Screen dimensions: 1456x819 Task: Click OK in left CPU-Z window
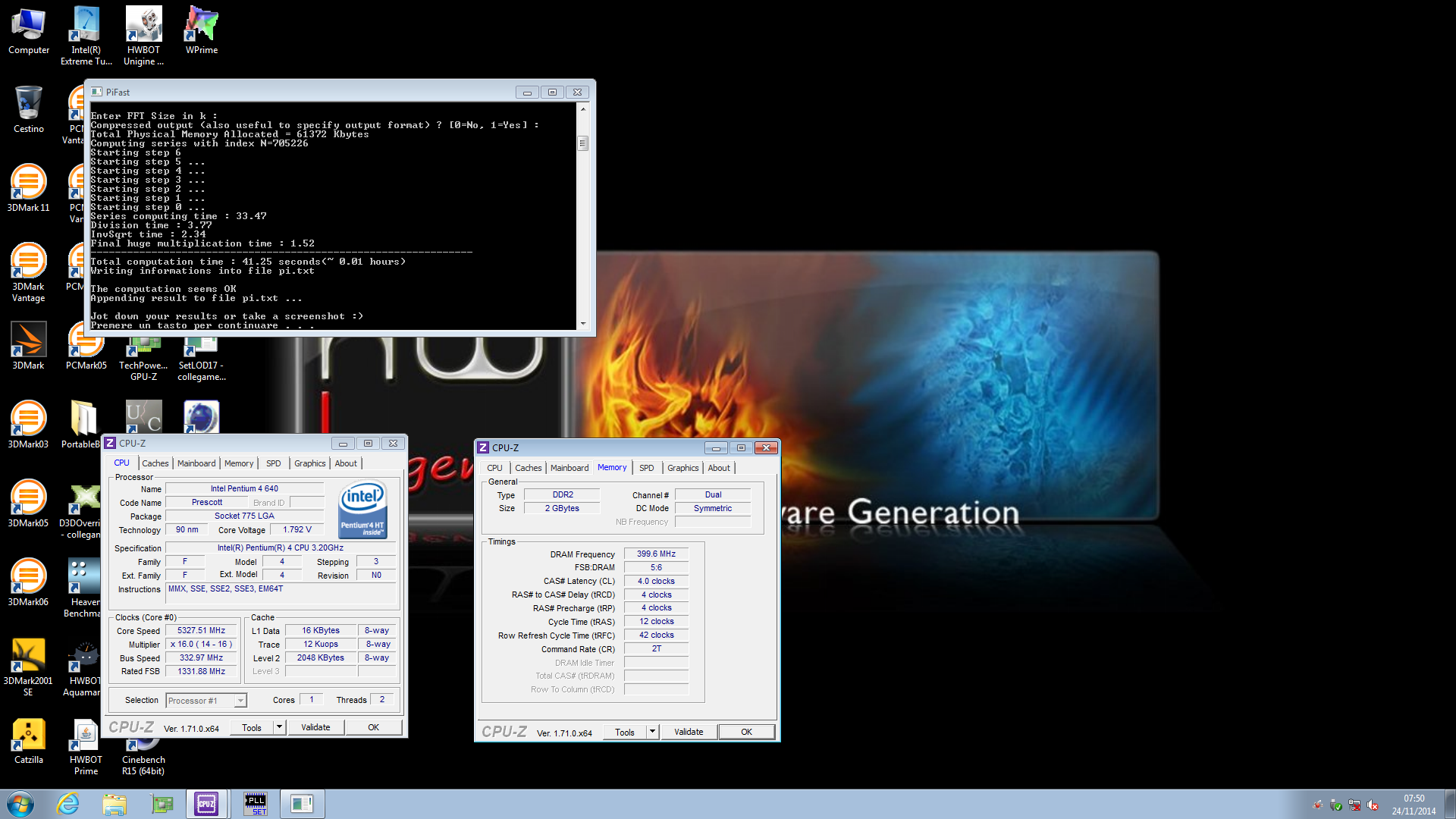374,727
